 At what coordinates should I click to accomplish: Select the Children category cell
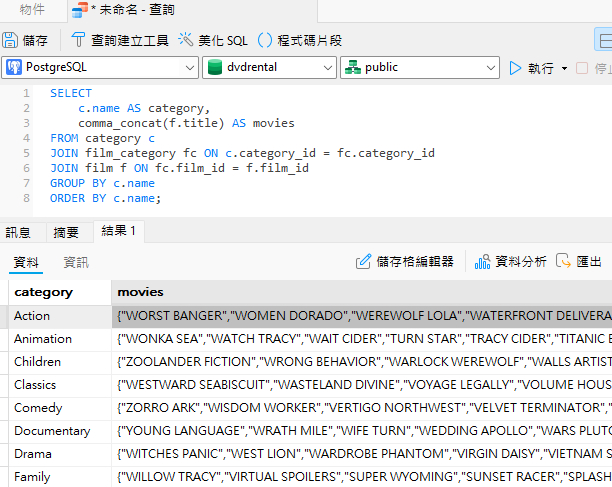(x=60, y=362)
